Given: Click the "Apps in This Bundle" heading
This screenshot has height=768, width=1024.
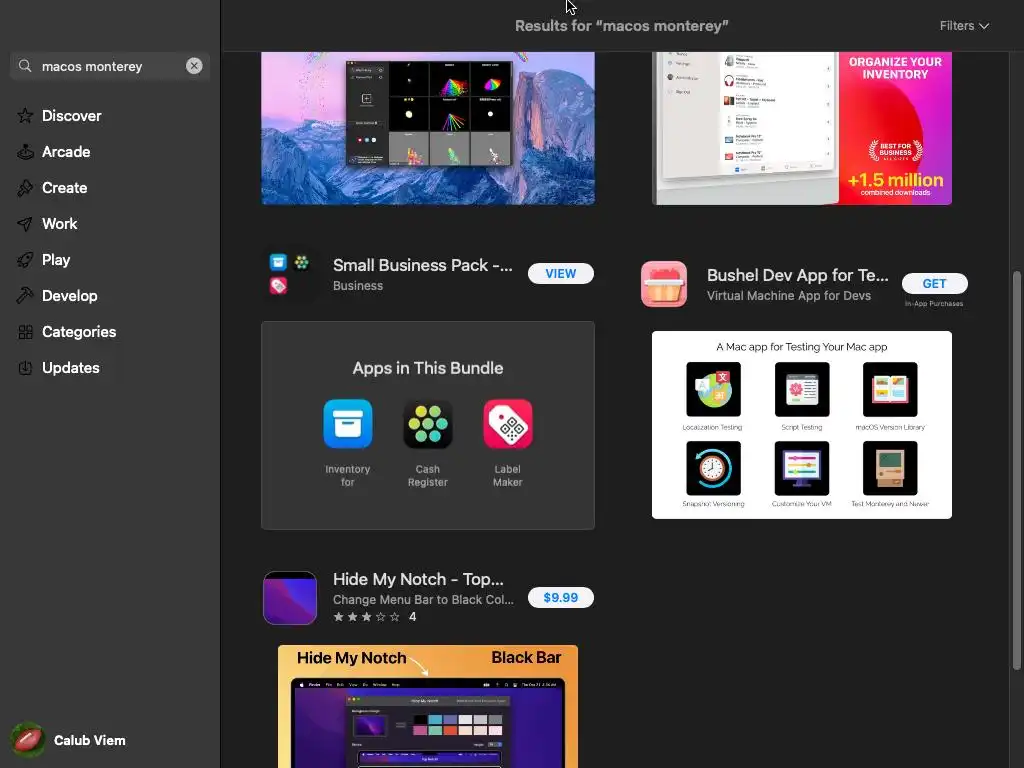Looking at the screenshot, I should pyautogui.click(x=428, y=368).
